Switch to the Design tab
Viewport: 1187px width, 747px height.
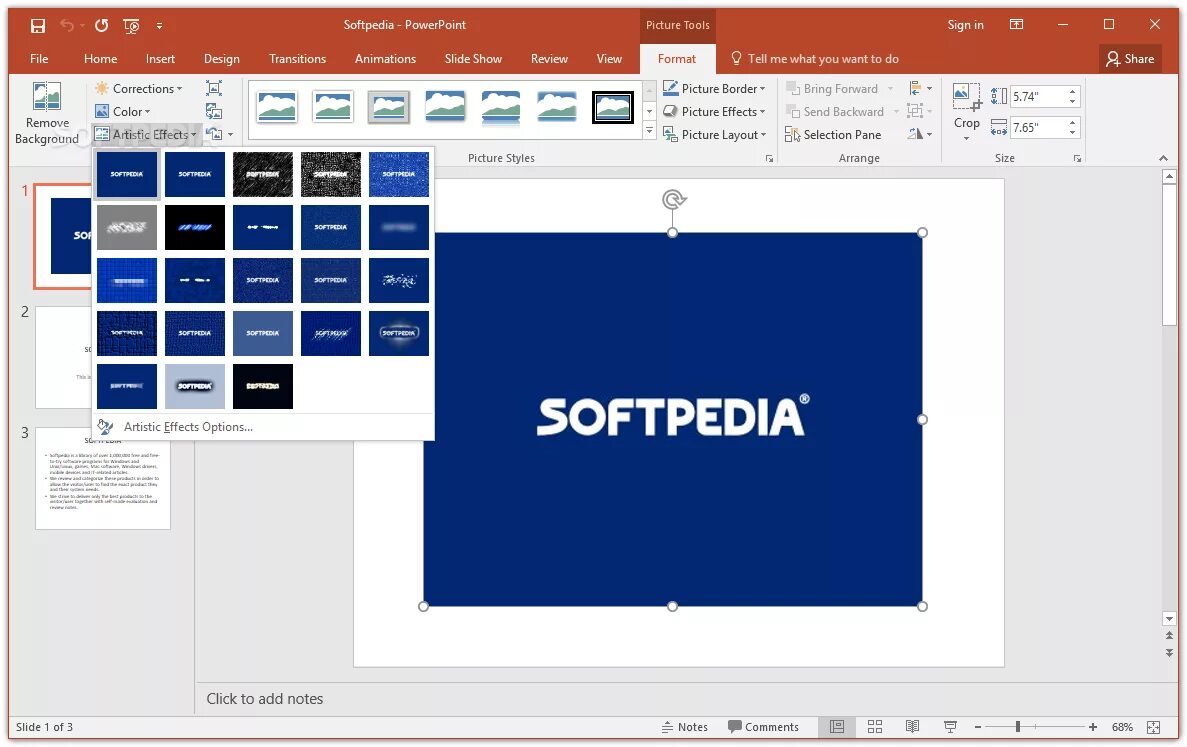click(221, 58)
